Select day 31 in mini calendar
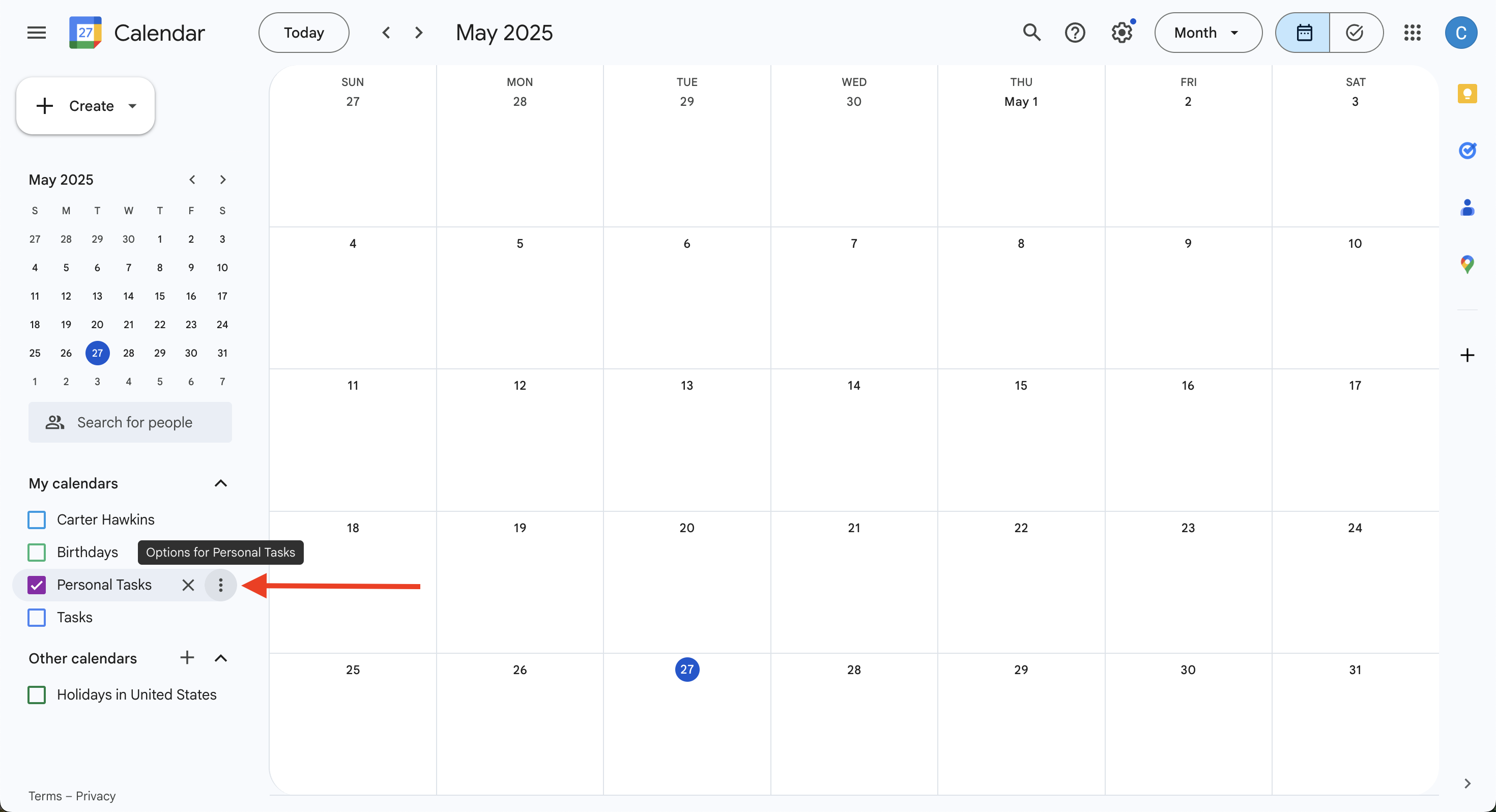Image resolution: width=1496 pixels, height=812 pixels. [x=222, y=353]
